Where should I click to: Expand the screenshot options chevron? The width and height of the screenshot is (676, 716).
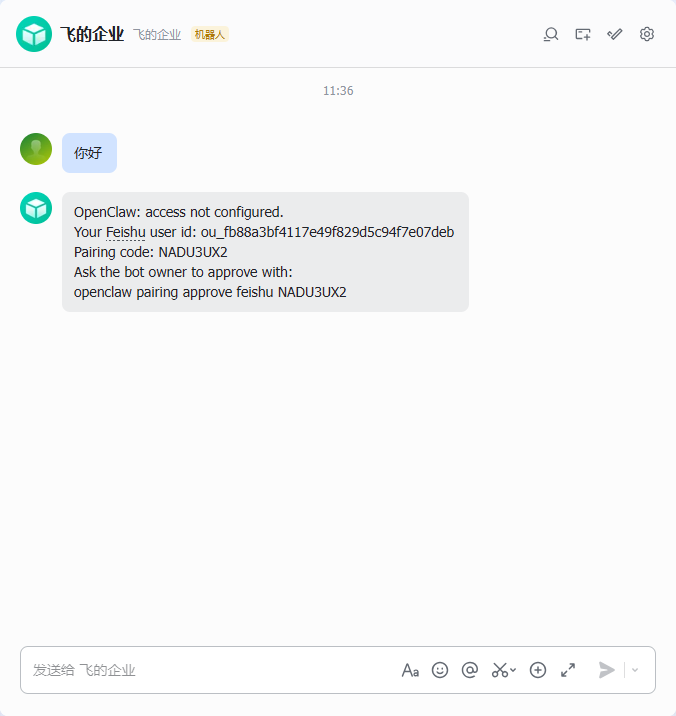coord(513,670)
